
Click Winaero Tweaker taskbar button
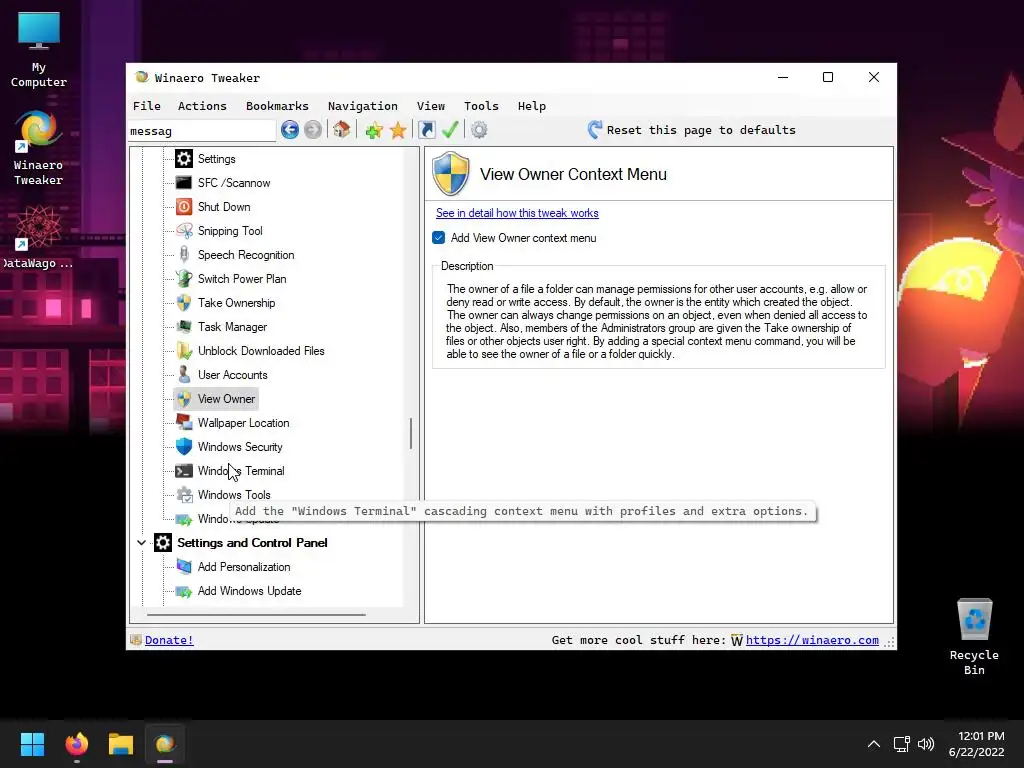pyautogui.click(x=165, y=744)
